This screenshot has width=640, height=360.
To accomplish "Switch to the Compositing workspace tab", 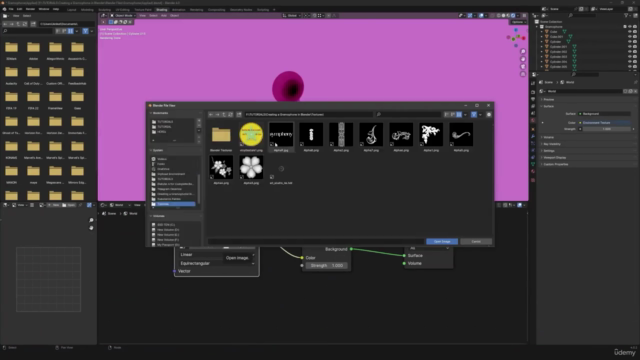I will (216, 9).
